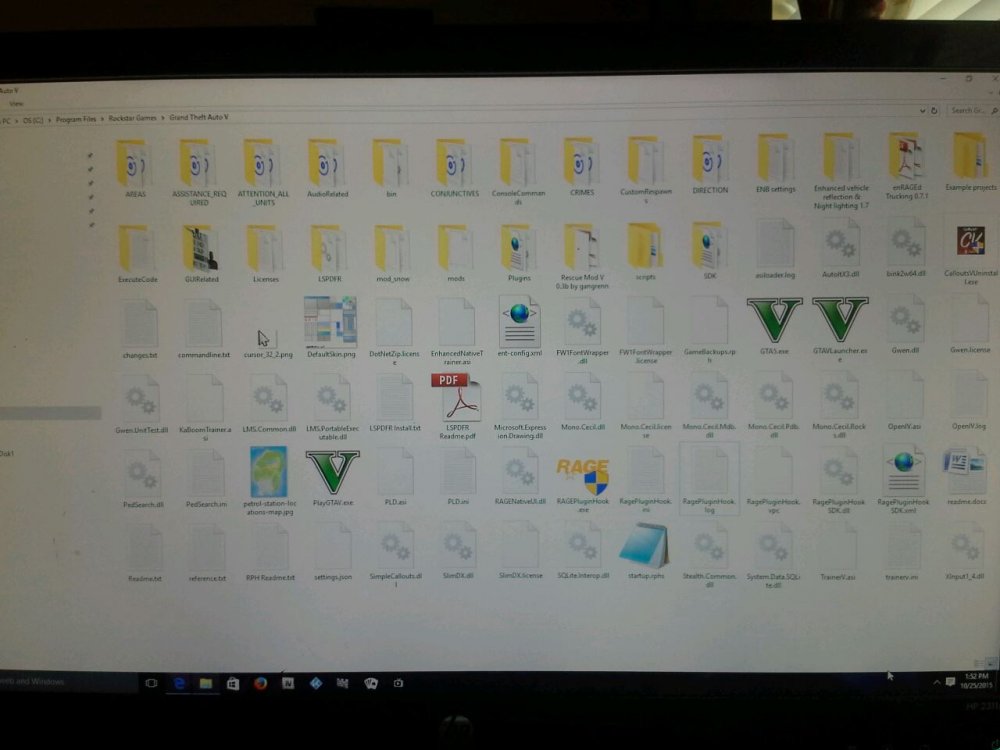
Task: Open the GUIRelated folder
Action: 202,254
